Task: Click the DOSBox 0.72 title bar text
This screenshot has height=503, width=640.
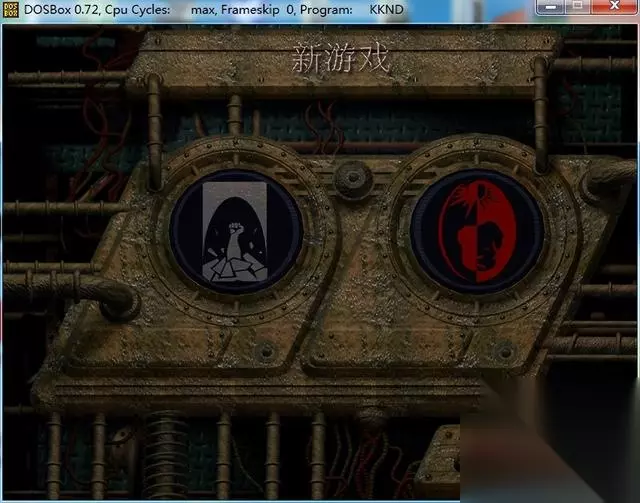Action: pyautogui.click(x=214, y=9)
